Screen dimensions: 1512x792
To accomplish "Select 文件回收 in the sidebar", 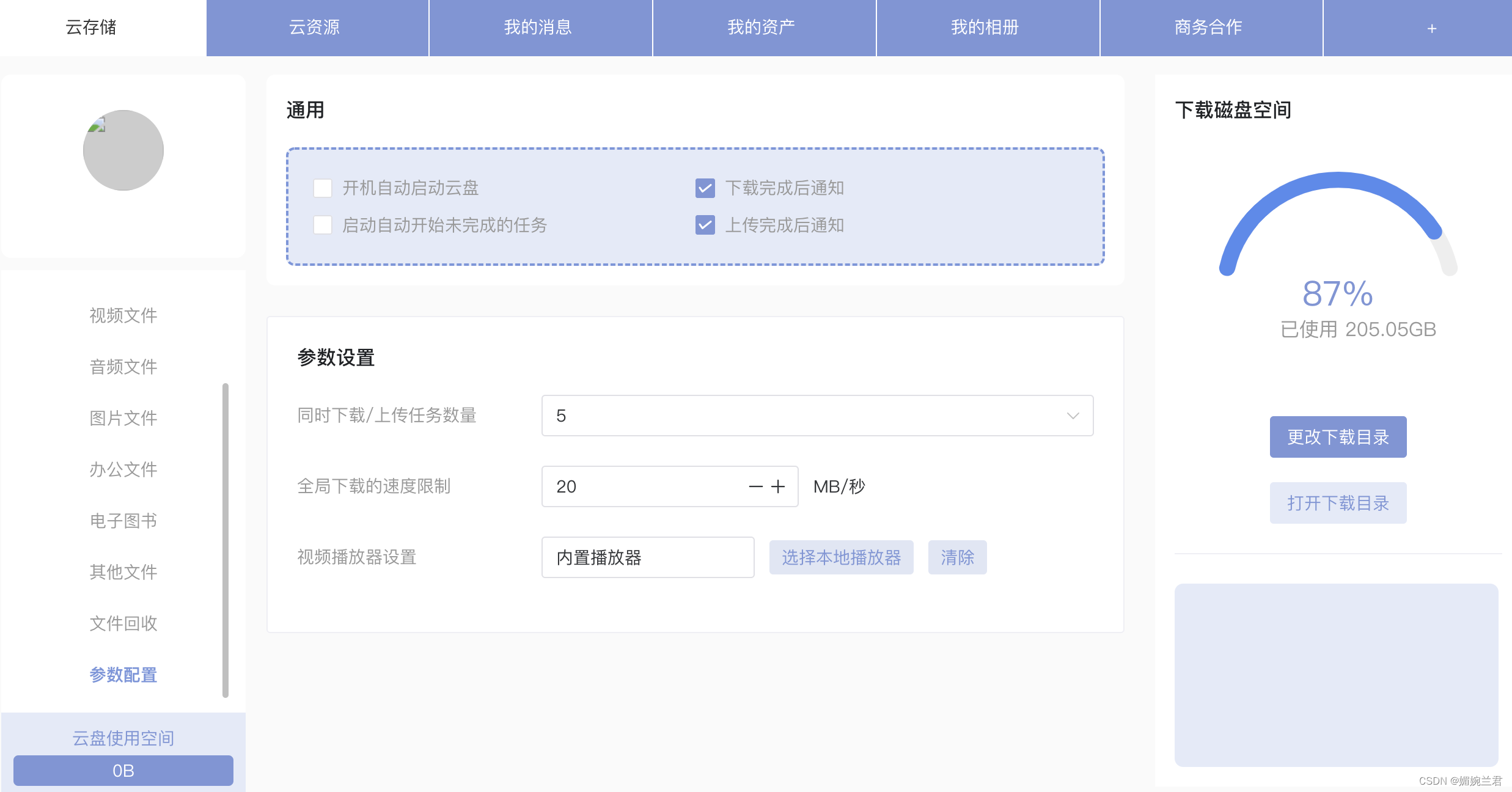I will pos(123,623).
